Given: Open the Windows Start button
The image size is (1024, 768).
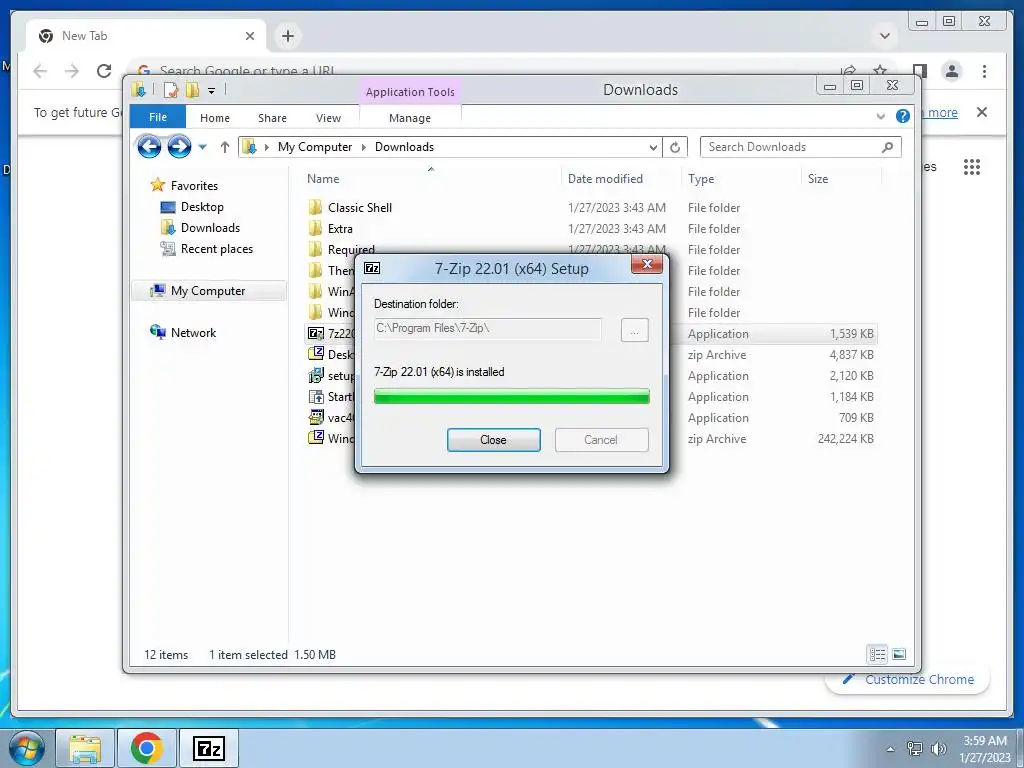Looking at the screenshot, I should tap(26, 748).
